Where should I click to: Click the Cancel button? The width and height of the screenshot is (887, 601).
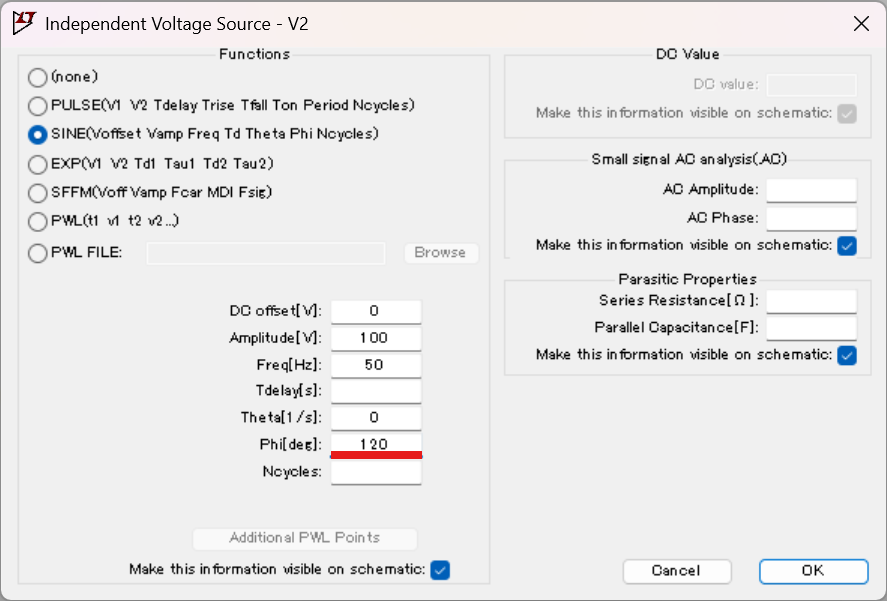(x=677, y=571)
